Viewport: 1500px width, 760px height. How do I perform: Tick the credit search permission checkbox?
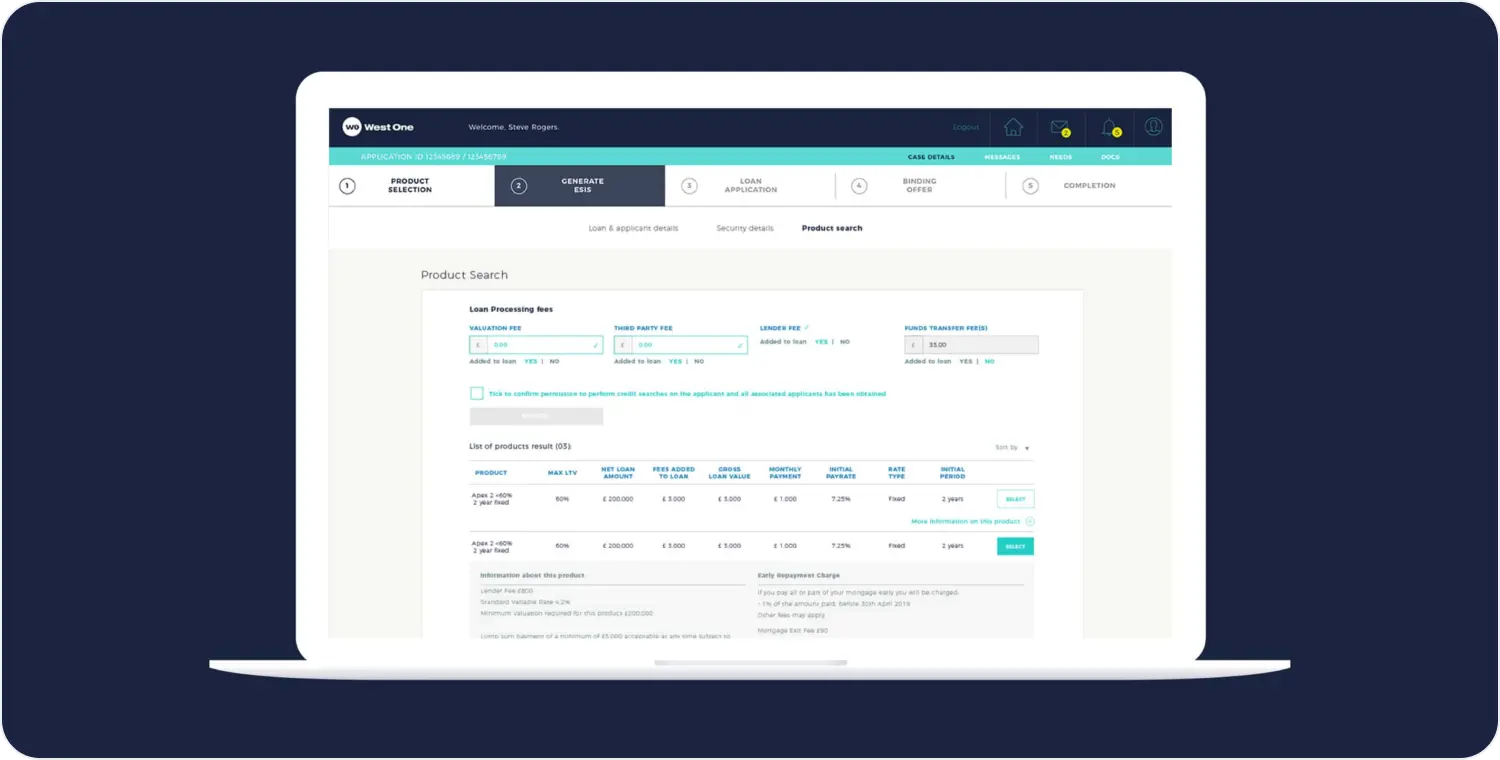(477, 394)
